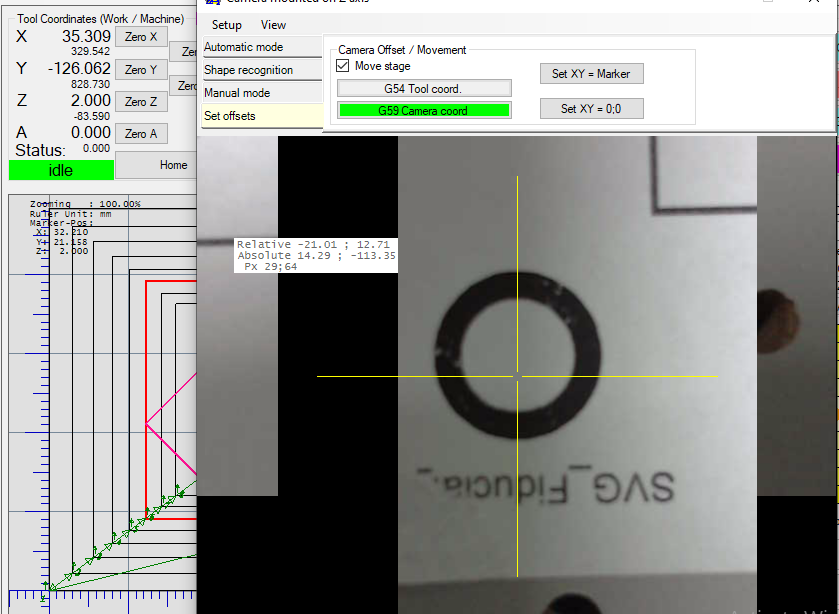Viewport: 839px width, 614px height.
Task: Zero the A axis coordinate
Action: 141,134
